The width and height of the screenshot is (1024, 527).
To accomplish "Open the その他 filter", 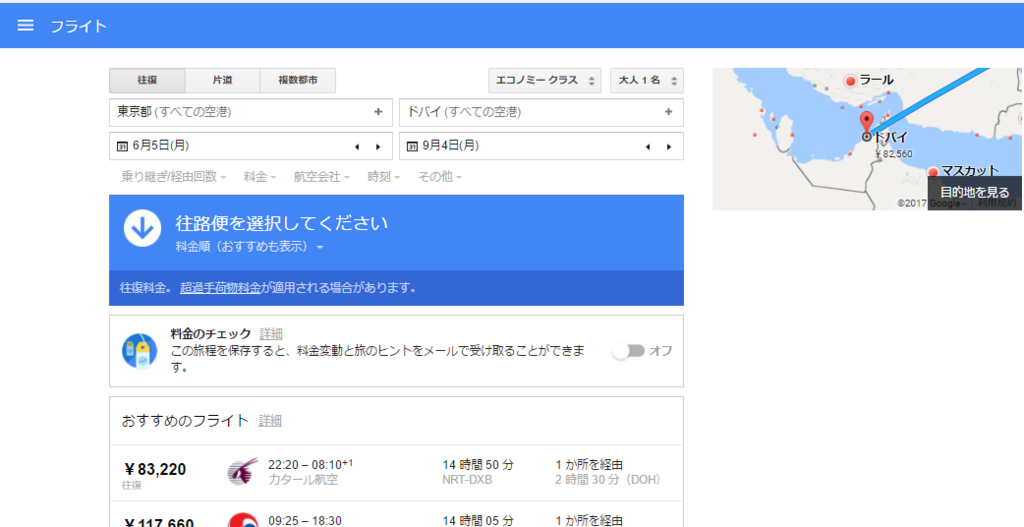I will [x=440, y=176].
